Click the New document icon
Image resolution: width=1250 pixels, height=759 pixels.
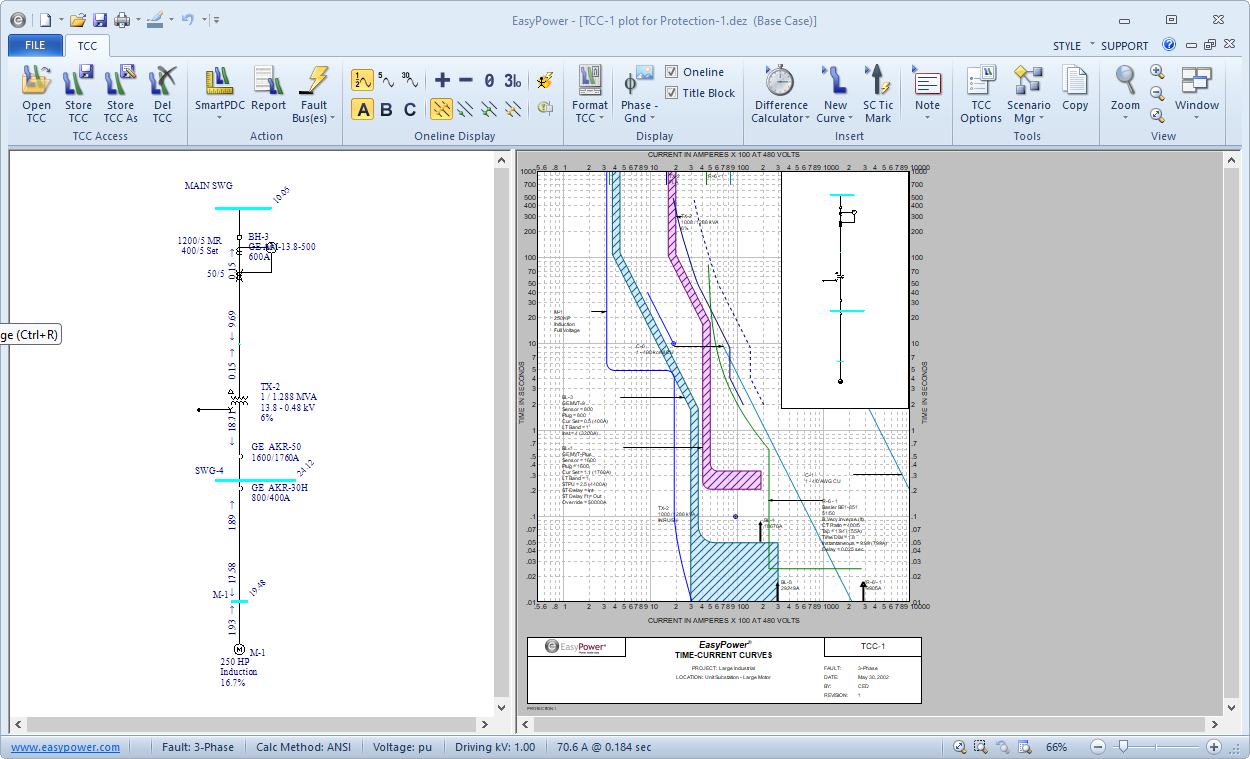coord(45,19)
